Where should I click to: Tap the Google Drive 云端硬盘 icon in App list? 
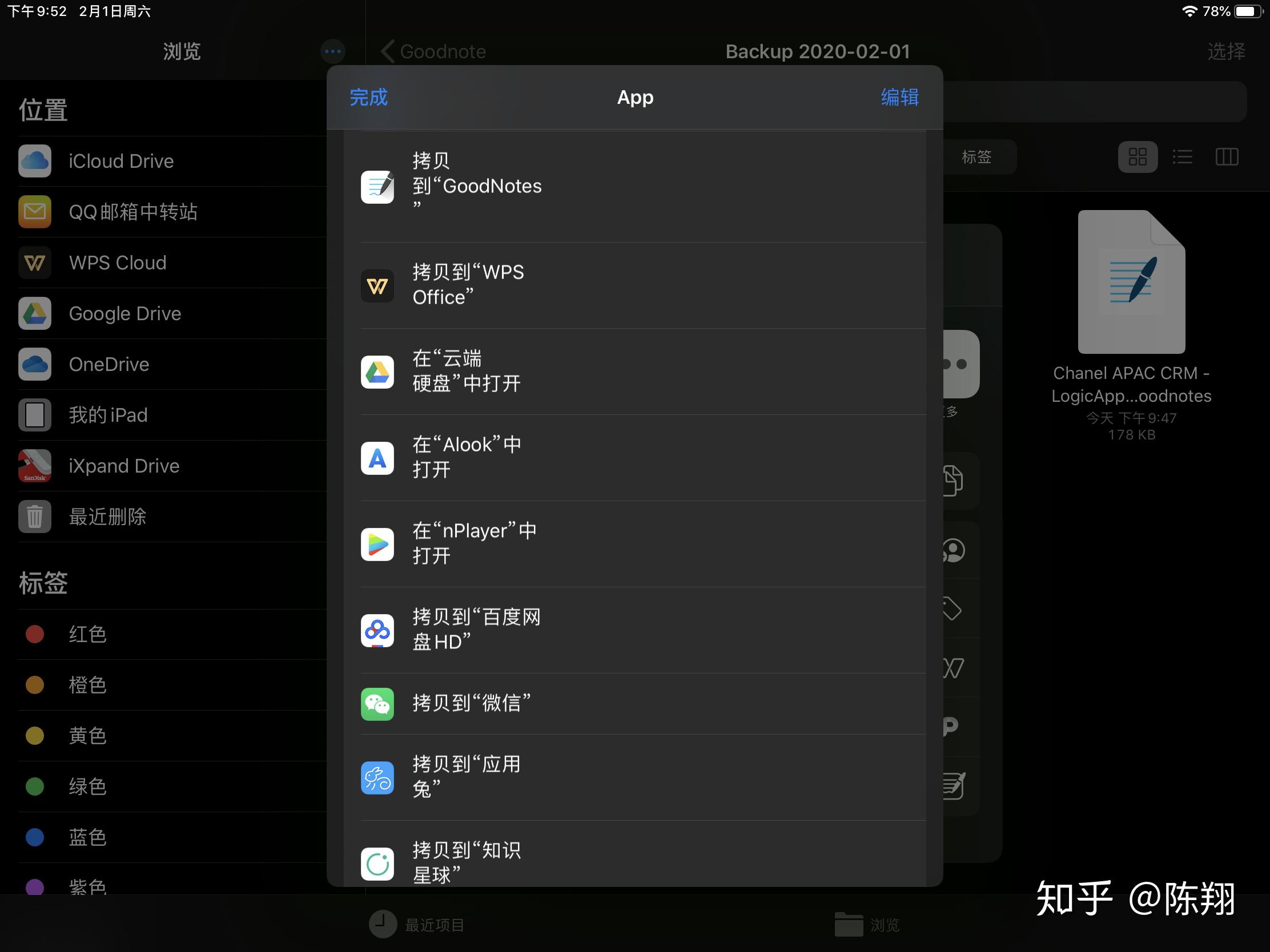coord(377,372)
